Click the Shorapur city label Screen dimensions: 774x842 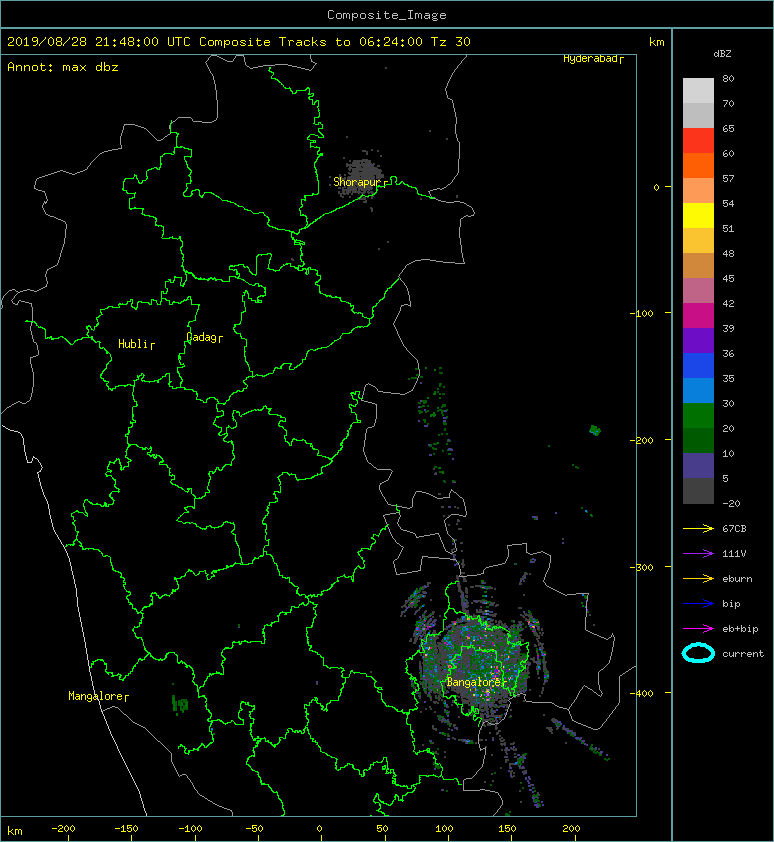[x=360, y=182]
